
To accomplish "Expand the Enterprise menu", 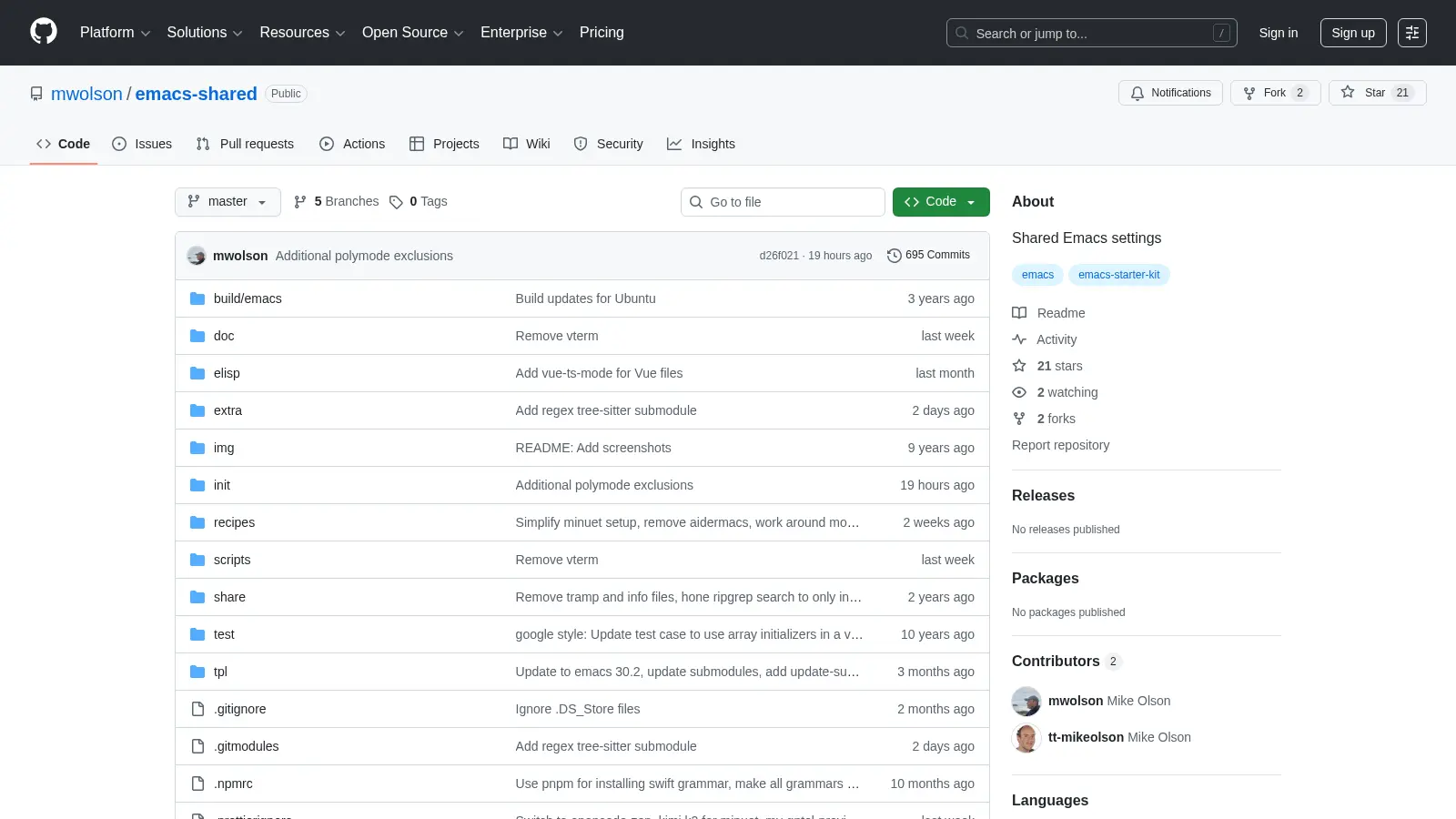I will (x=521, y=33).
